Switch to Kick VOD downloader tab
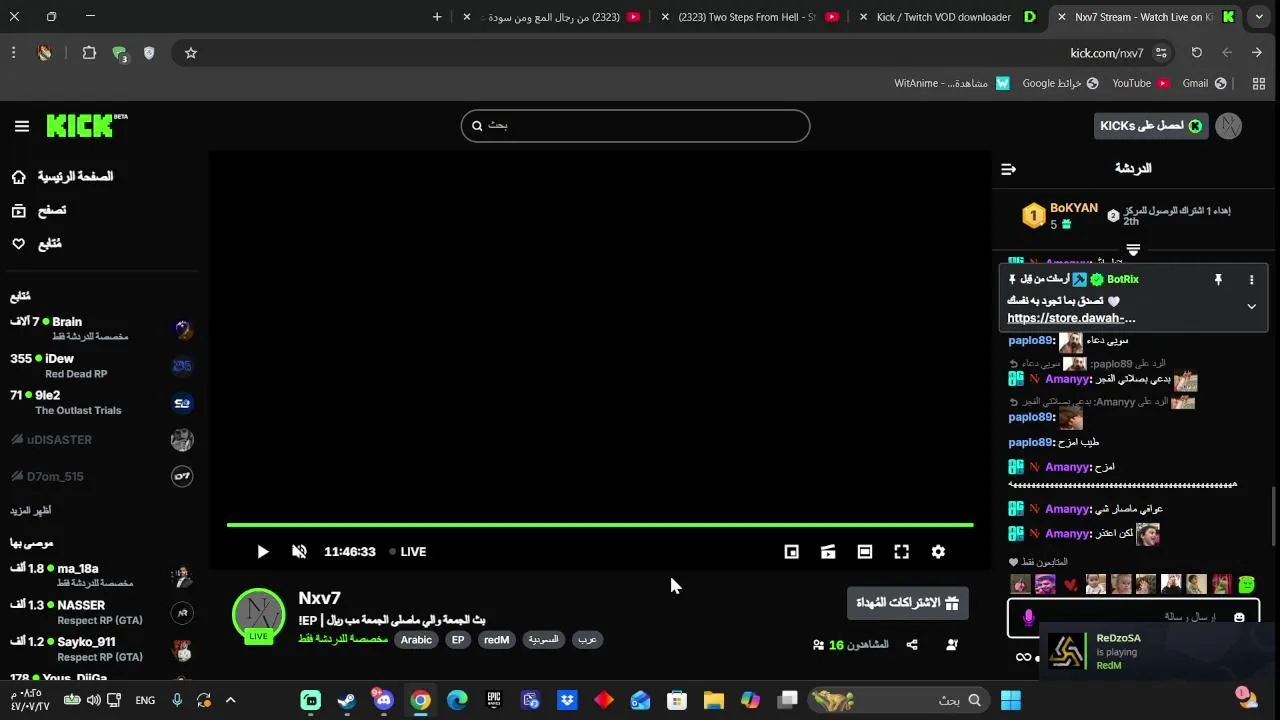Screen dimensions: 1280x720 tap(950, 17)
